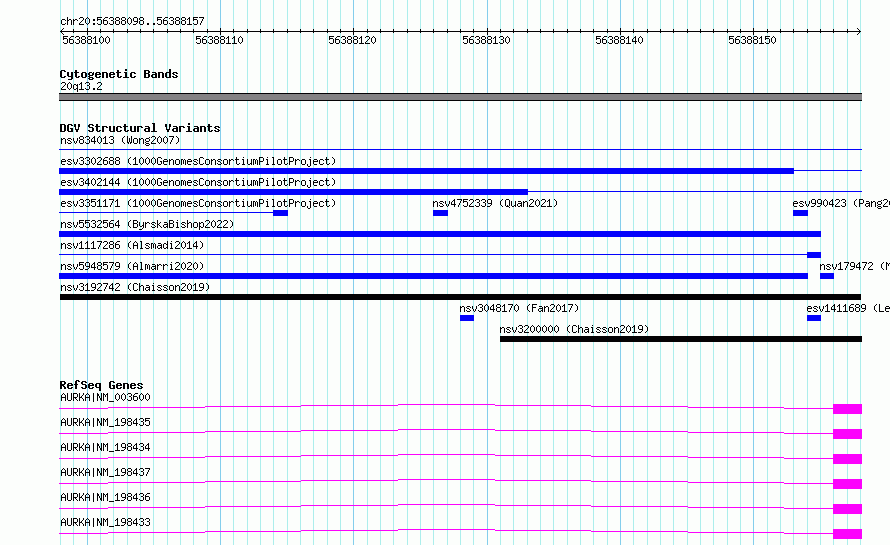Open AURKA|NM_198435 transcript label

106,422
